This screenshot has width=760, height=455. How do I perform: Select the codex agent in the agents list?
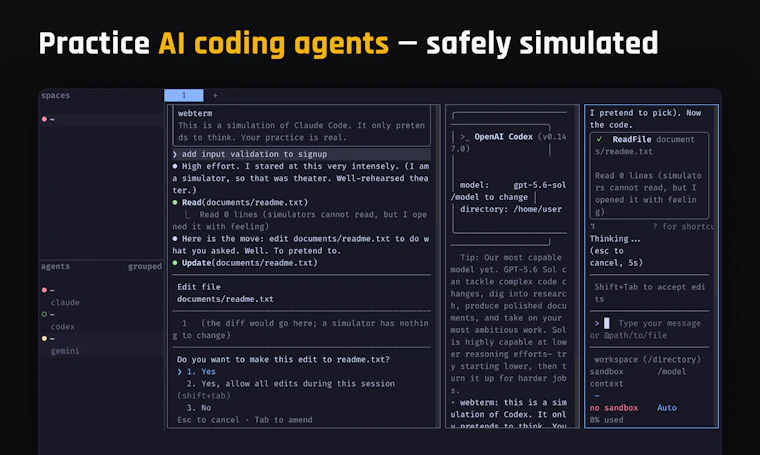pos(63,327)
